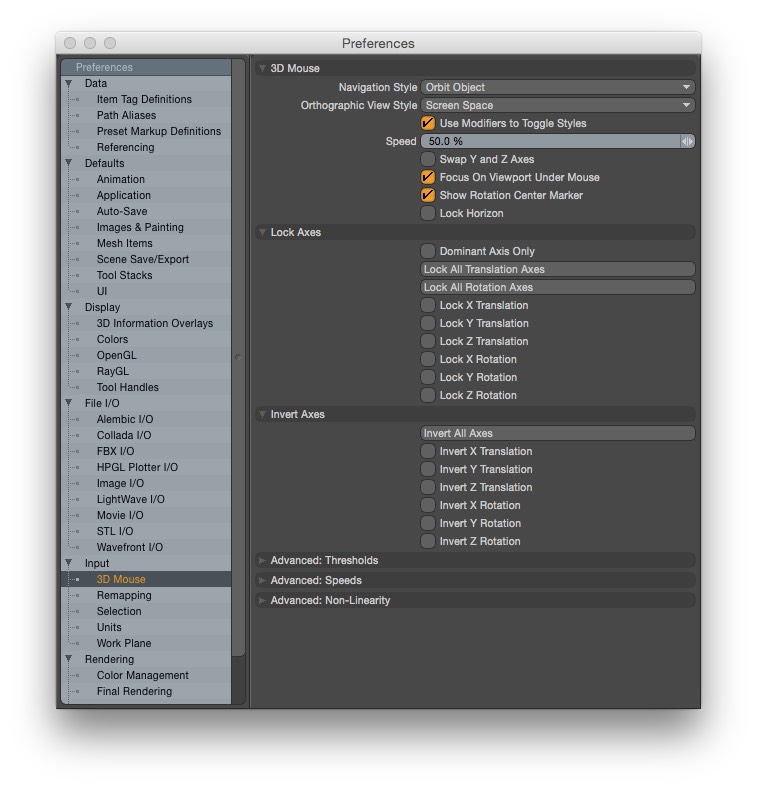Click the sidebar panel divider handle

[x=238, y=357]
